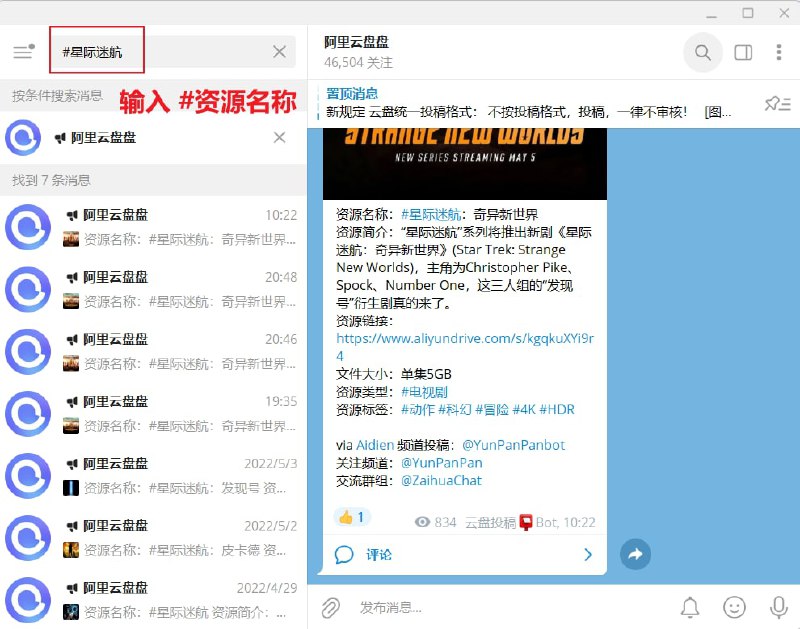Remove the 阿里云盘盘 chat search filter

(x=279, y=137)
